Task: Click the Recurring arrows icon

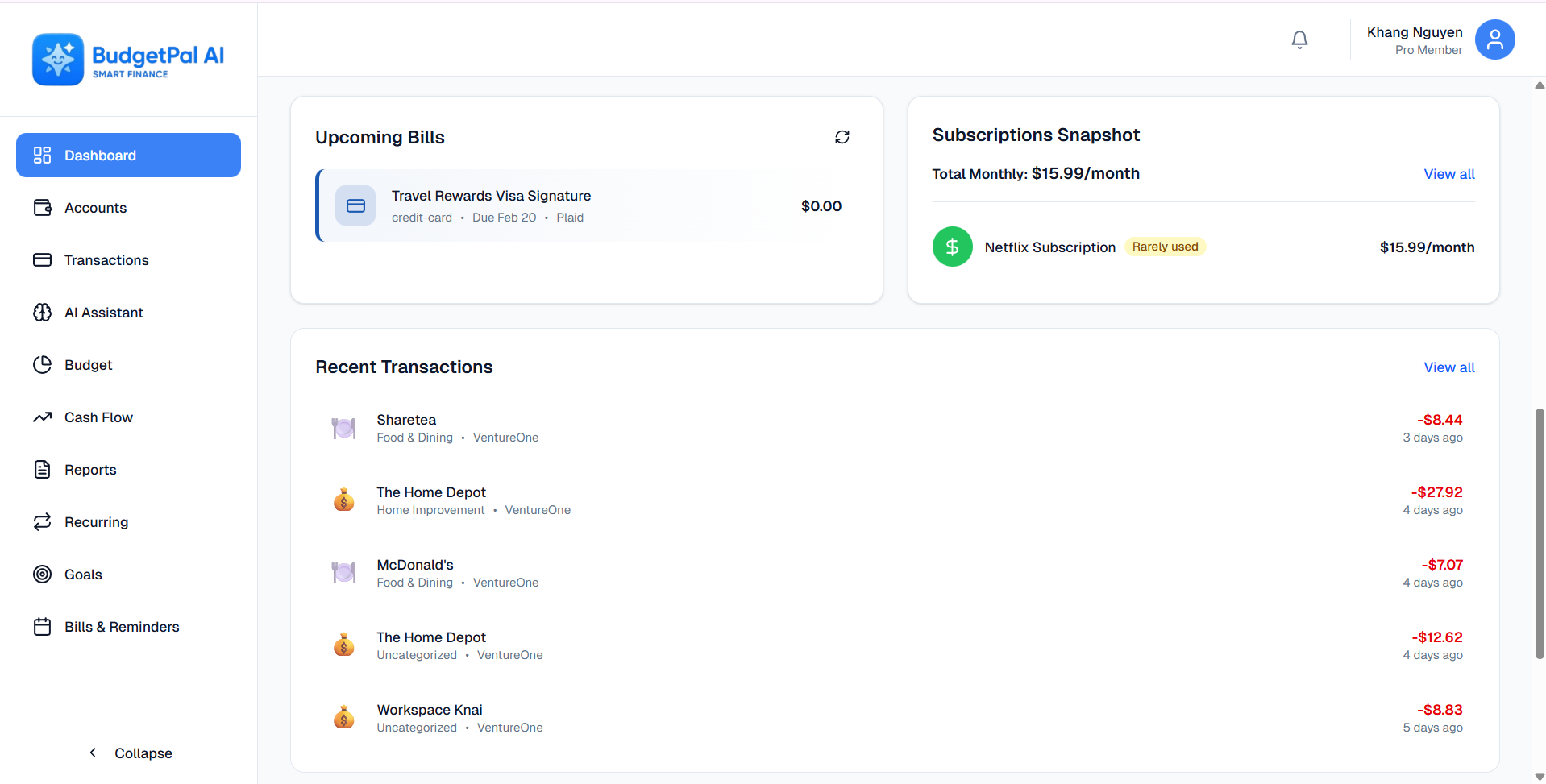Action: pos(42,521)
